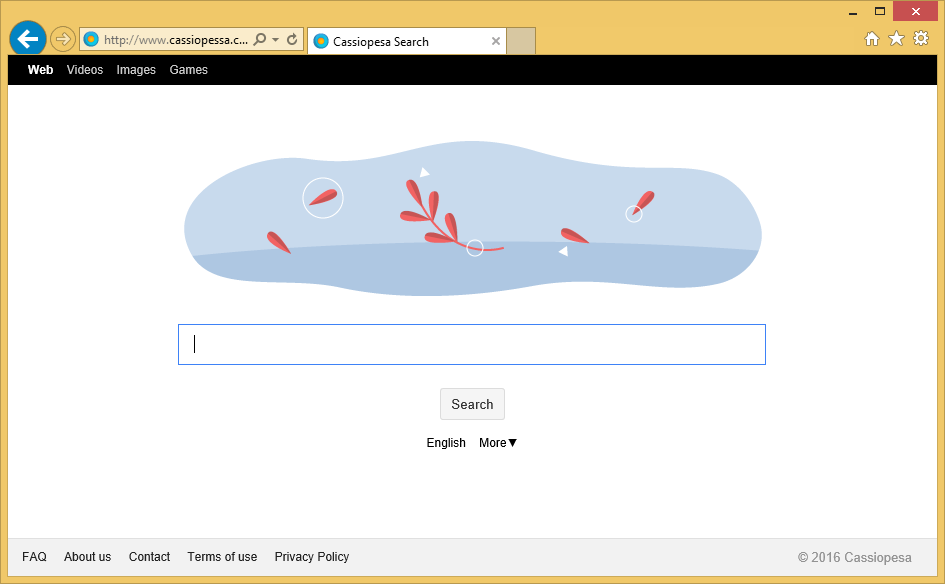This screenshot has width=945, height=584.
Task: Click the Refresh page icon
Action: point(292,40)
